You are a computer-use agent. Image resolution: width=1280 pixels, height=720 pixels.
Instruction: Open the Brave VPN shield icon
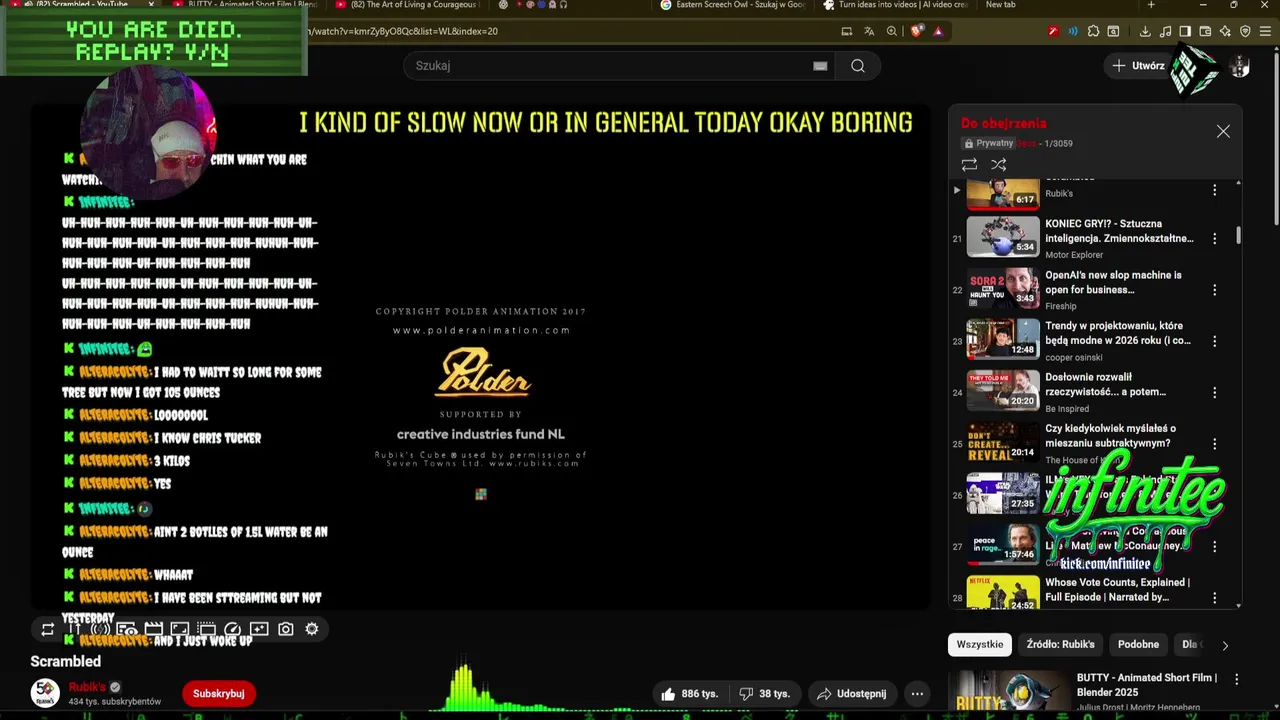point(1246,31)
